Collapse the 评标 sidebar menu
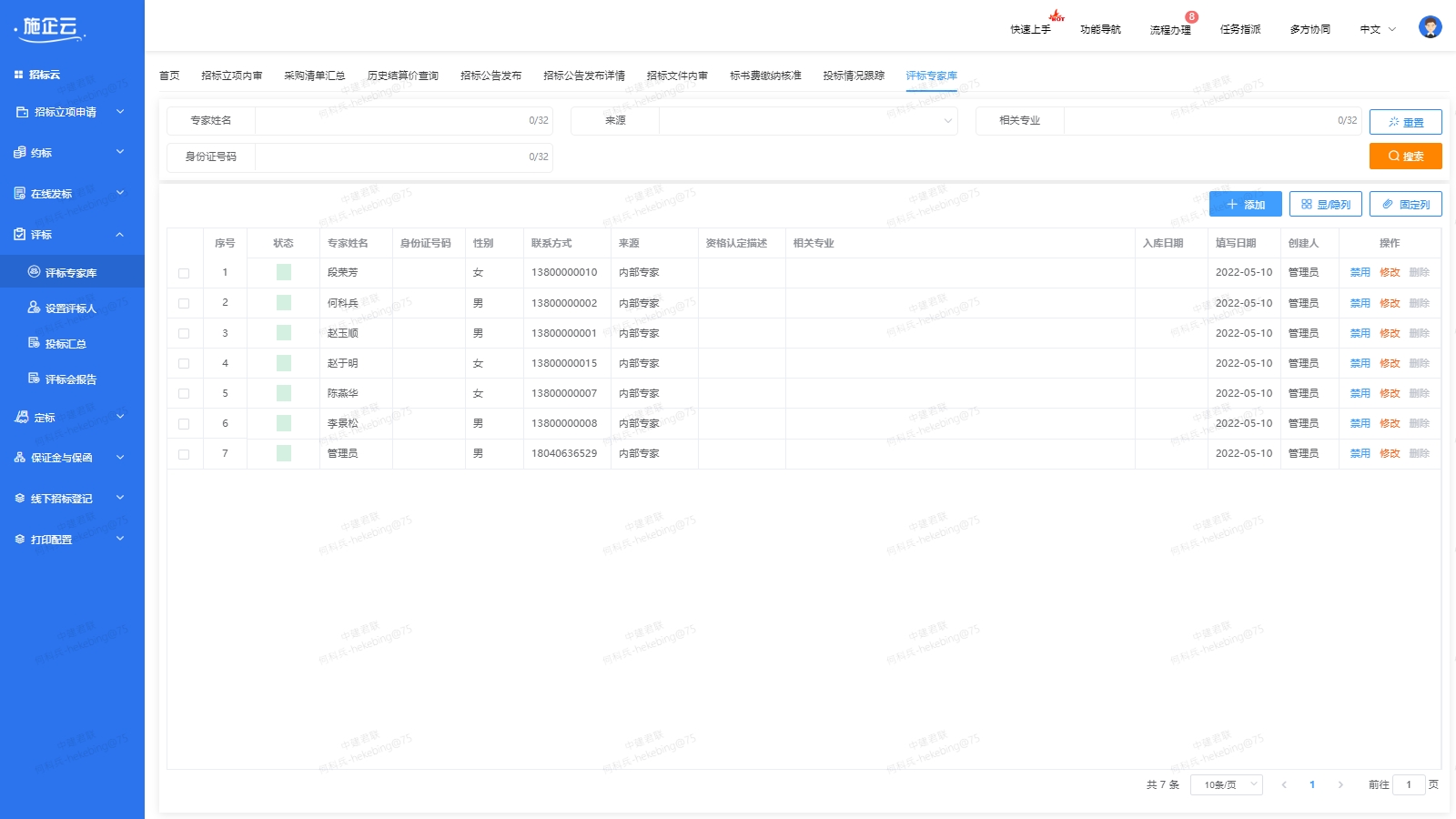 (120, 235)
